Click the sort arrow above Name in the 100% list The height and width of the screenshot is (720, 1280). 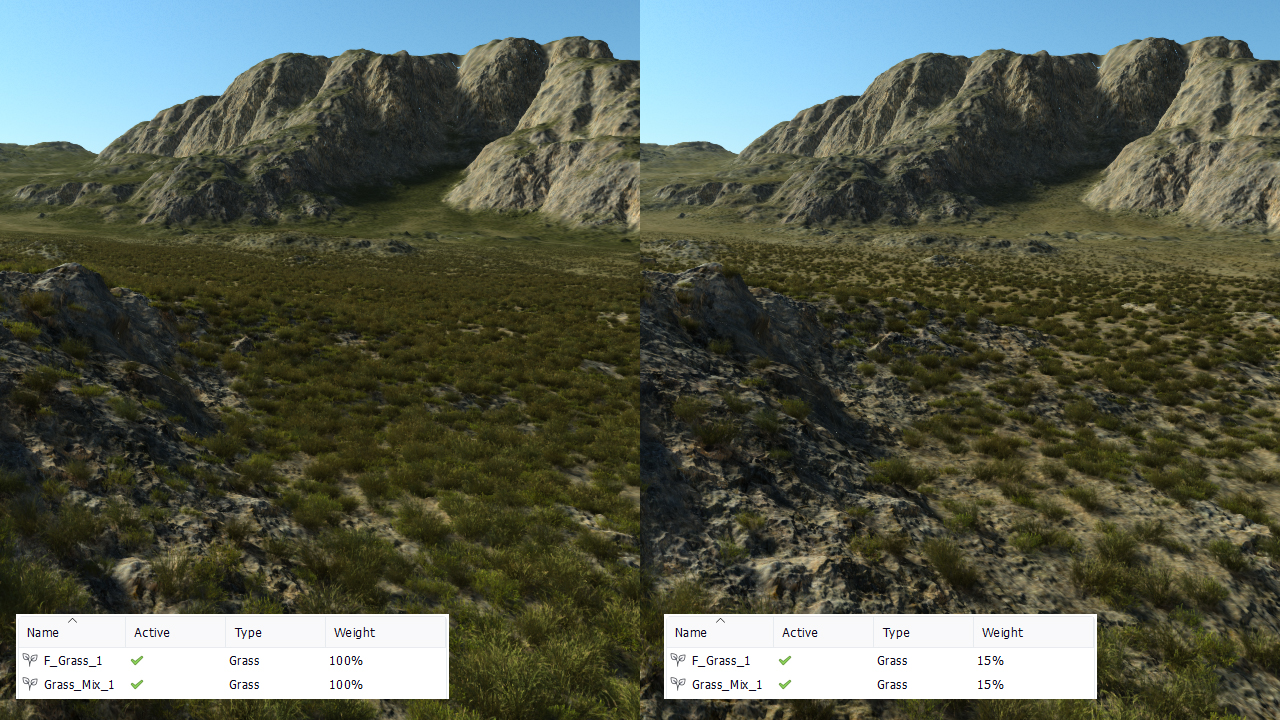[72, 621]
